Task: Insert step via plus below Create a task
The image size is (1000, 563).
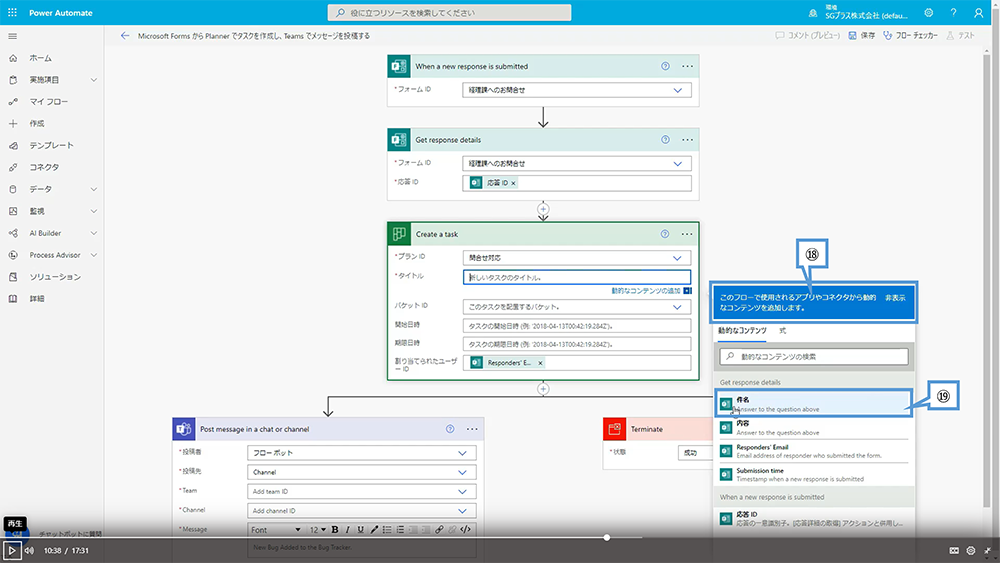Action: [x=543, y=388]
